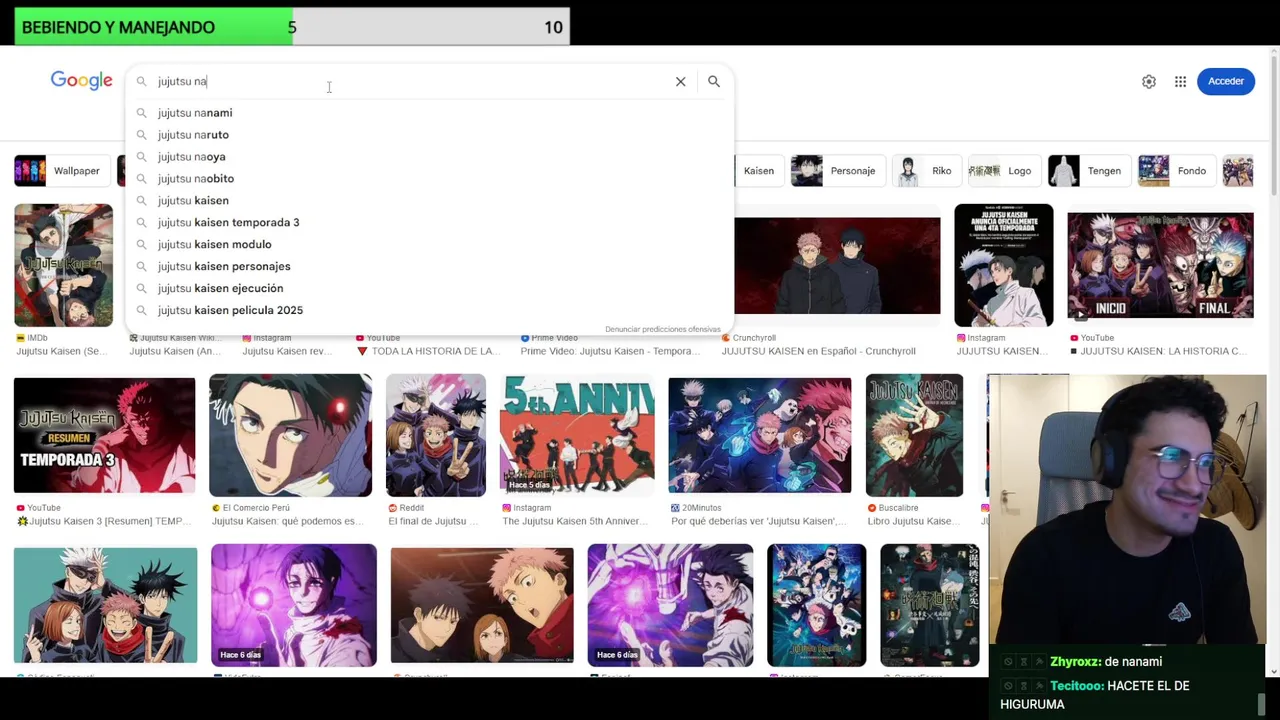The image size is (1280, 720).
Task: Click 'Prime Video: Jujutsu Kaisen - Tempora...' title
Action: click(x=610, y=351)
